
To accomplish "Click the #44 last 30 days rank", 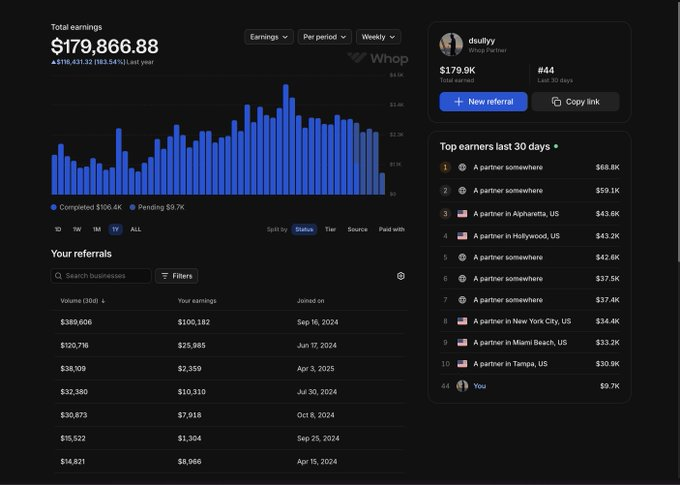I will coord(555,74).
